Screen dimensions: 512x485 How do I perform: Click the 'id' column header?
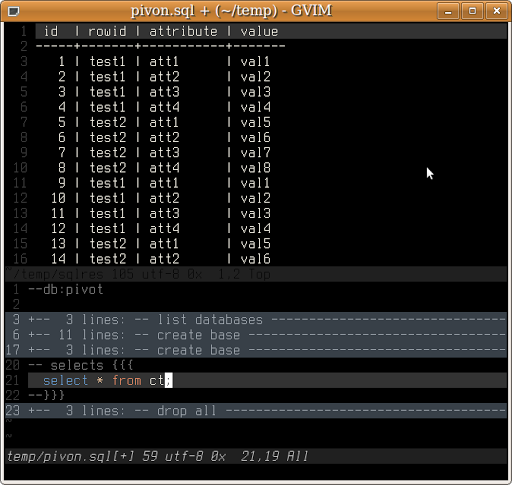pyautogui.click(x=51, y=31)
